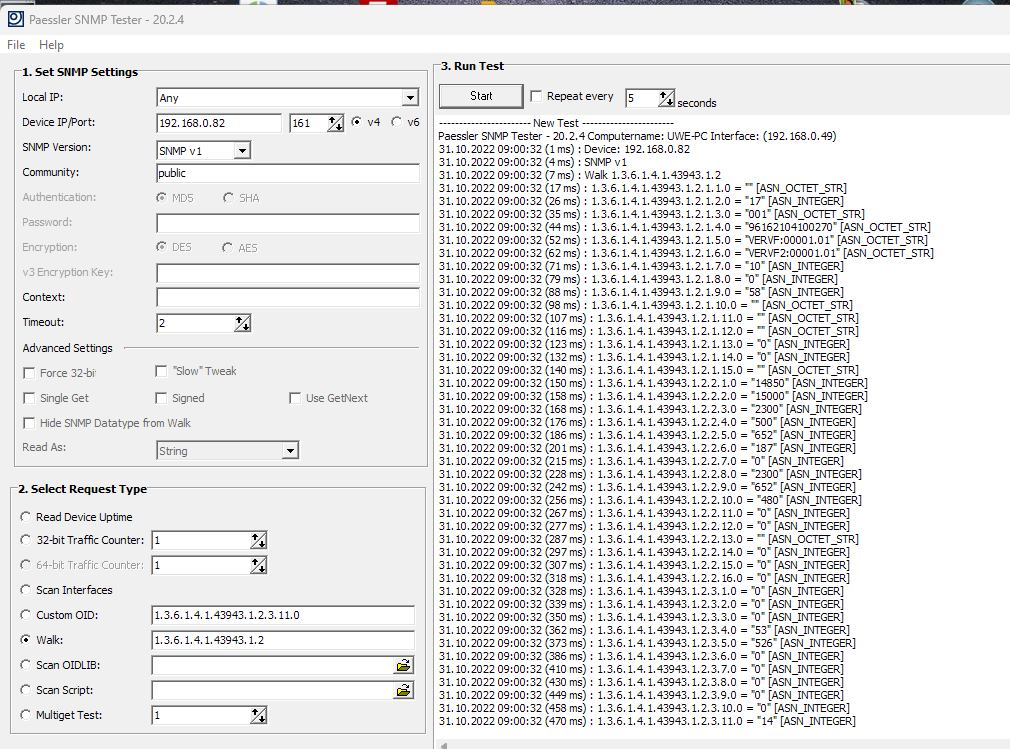Screen dimensions: 1010x749
Task: Click the result line "VERVF2:00001.01"
Action: pos(686,253)
